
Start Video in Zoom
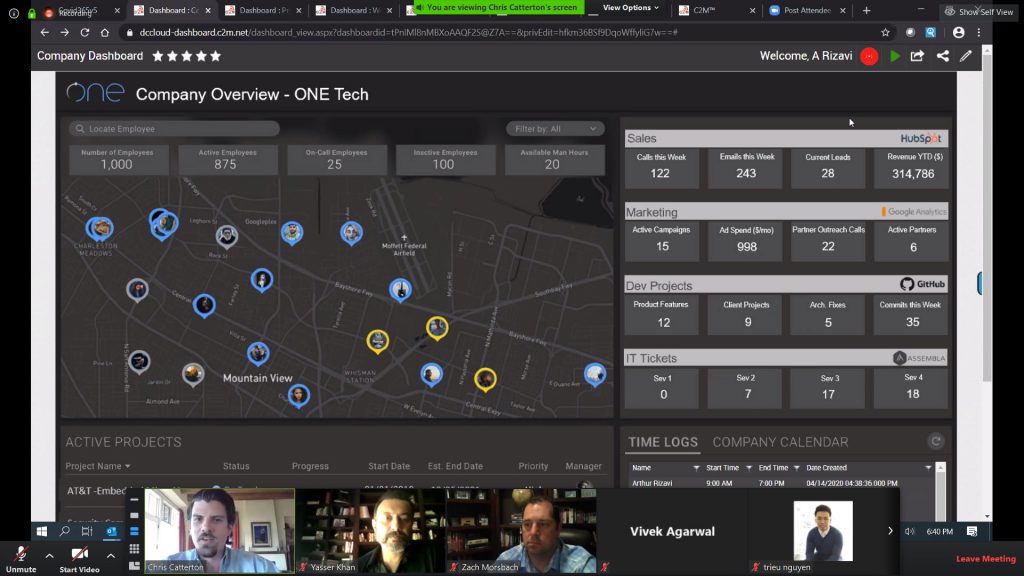(80, 559)
